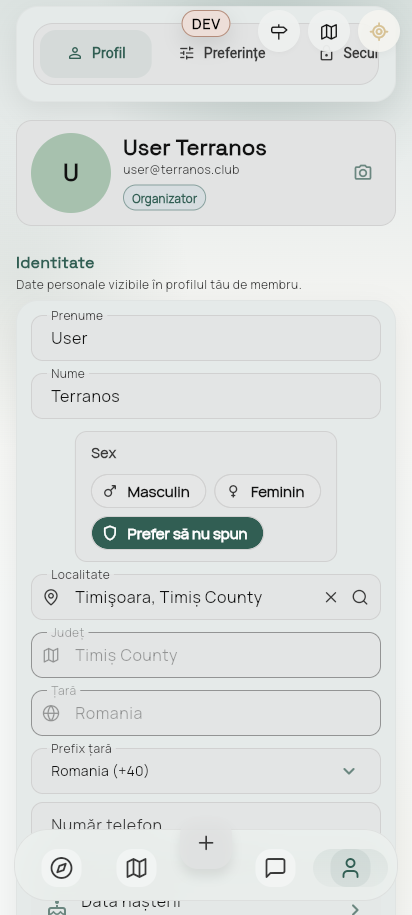This screenshot has height=915, width=412.
Task: Focus the Prenume input field
Action: (206, 338)
